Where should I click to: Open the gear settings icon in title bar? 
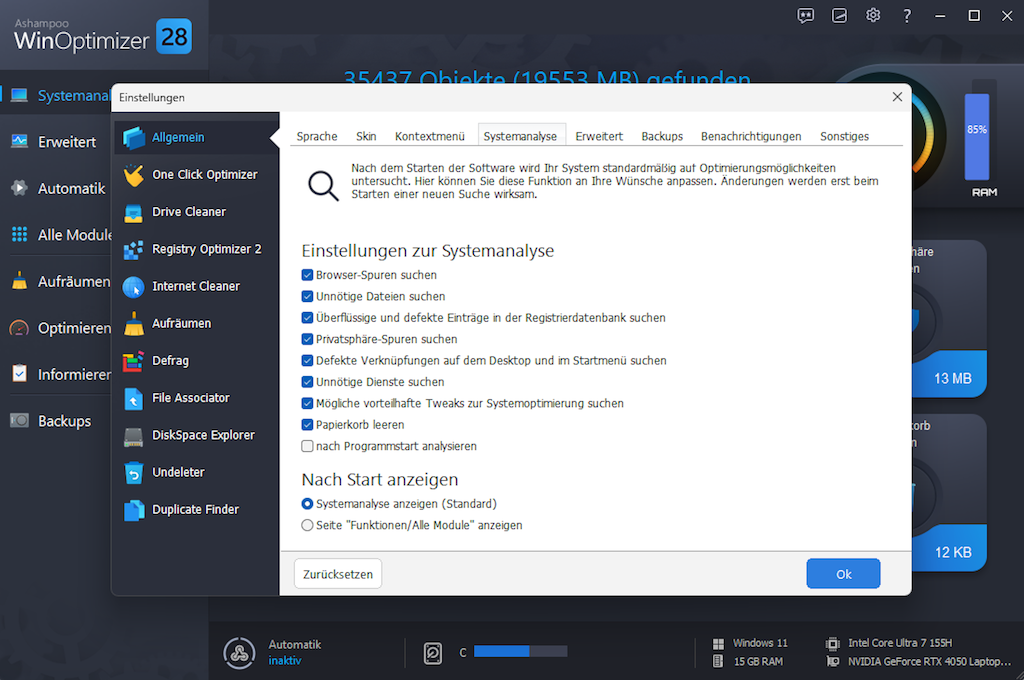tap(873, 15)
